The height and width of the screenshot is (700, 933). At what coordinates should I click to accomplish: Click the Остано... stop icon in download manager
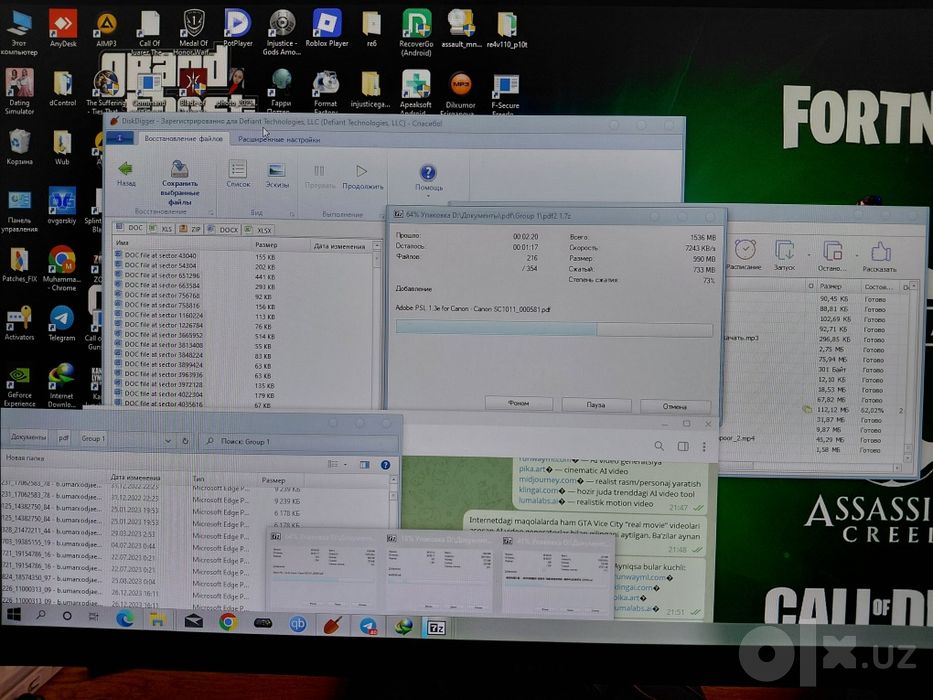832,251
